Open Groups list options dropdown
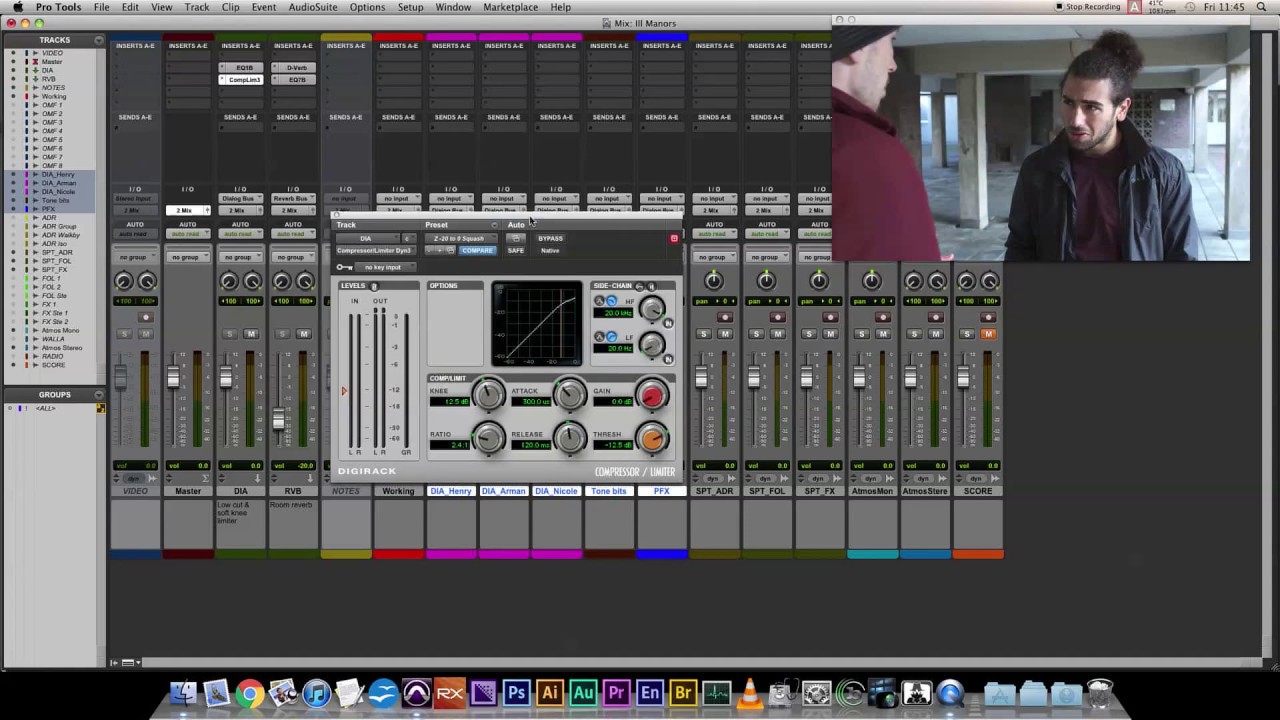 coord(99,395)
